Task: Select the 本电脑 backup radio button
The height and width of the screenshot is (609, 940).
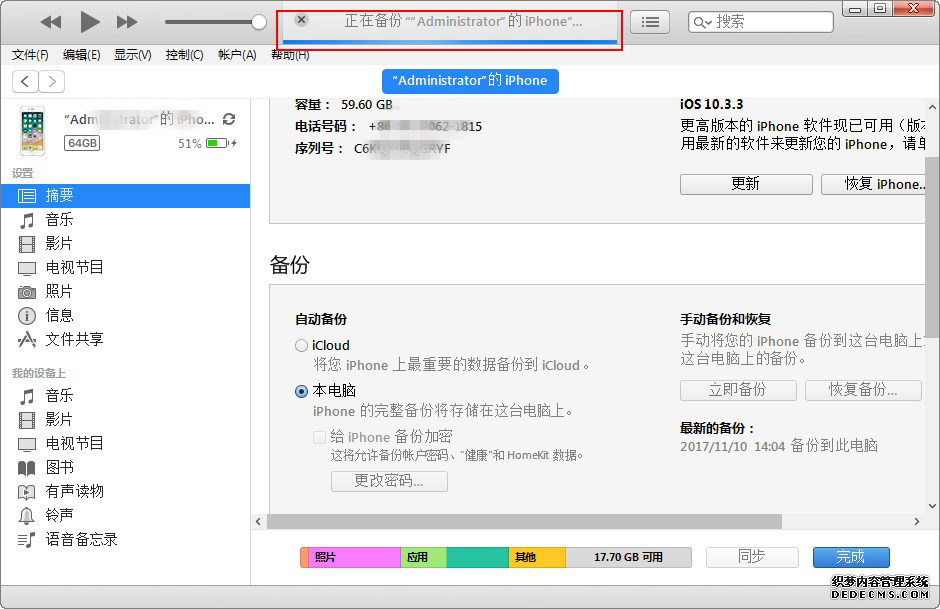Action: [302, 391]
